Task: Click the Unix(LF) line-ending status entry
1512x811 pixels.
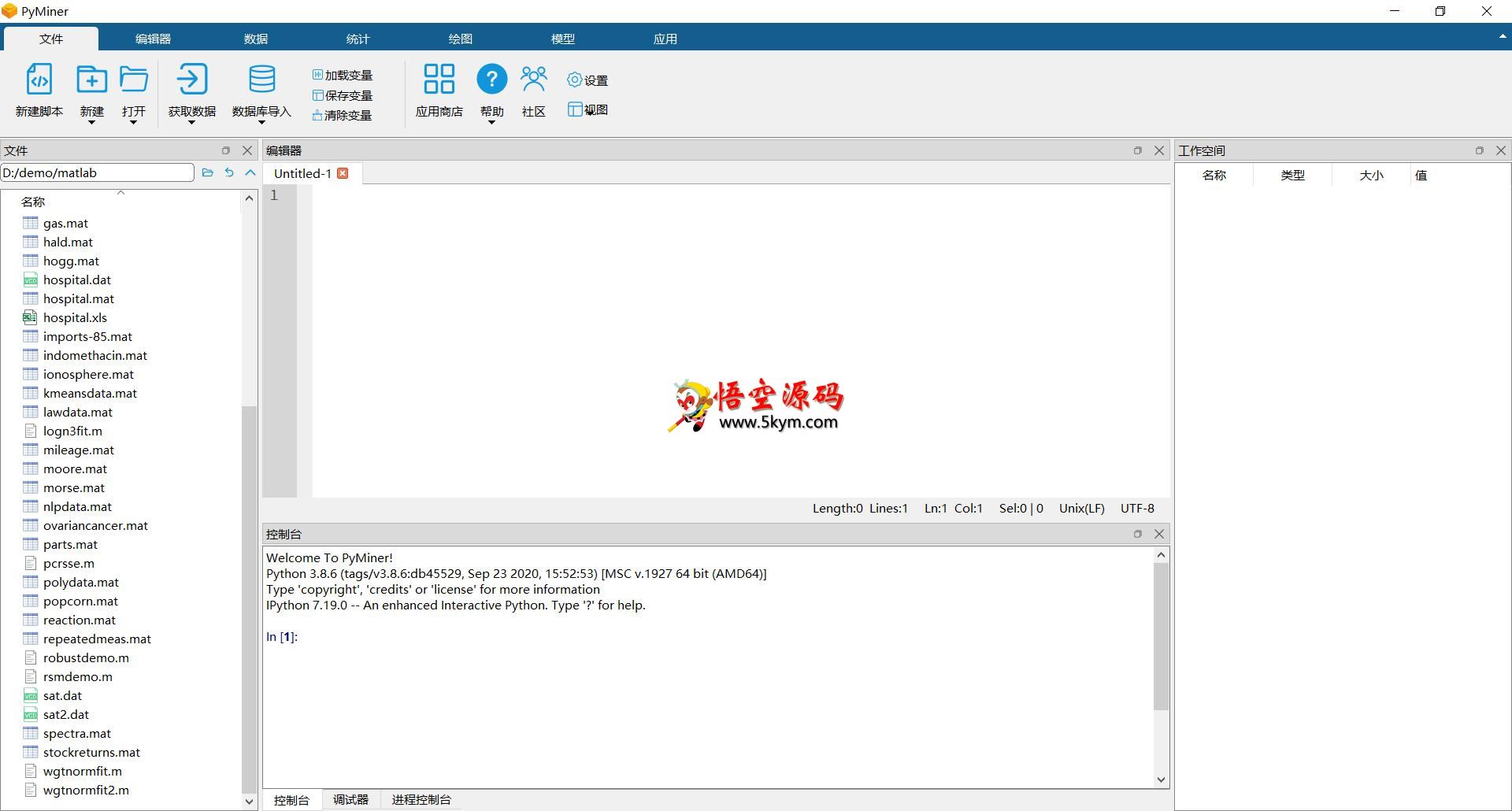Action: [x=1081, y=508]
